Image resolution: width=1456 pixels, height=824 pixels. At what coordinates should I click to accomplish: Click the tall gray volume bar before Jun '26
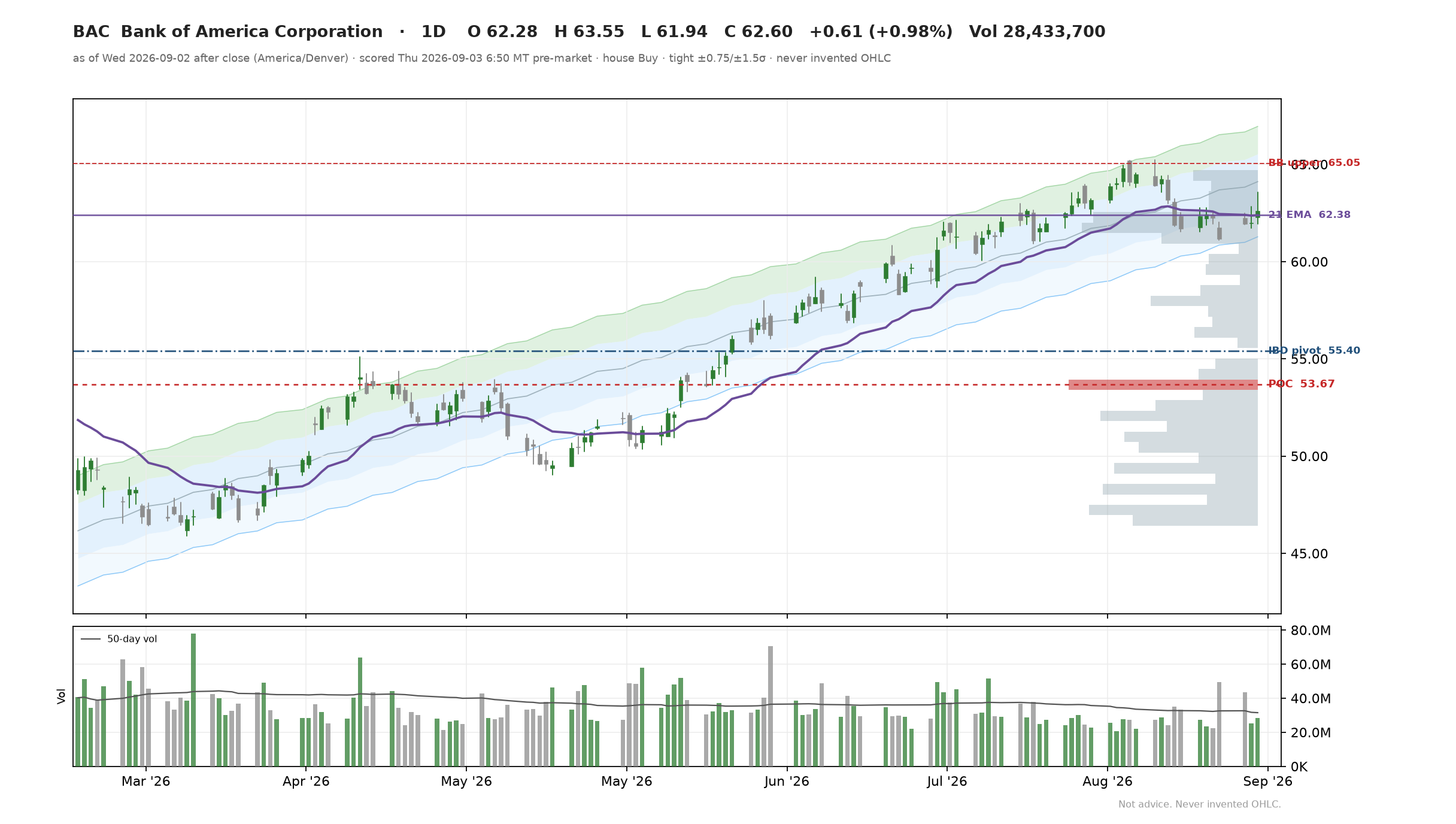click(x=771, y=706)
